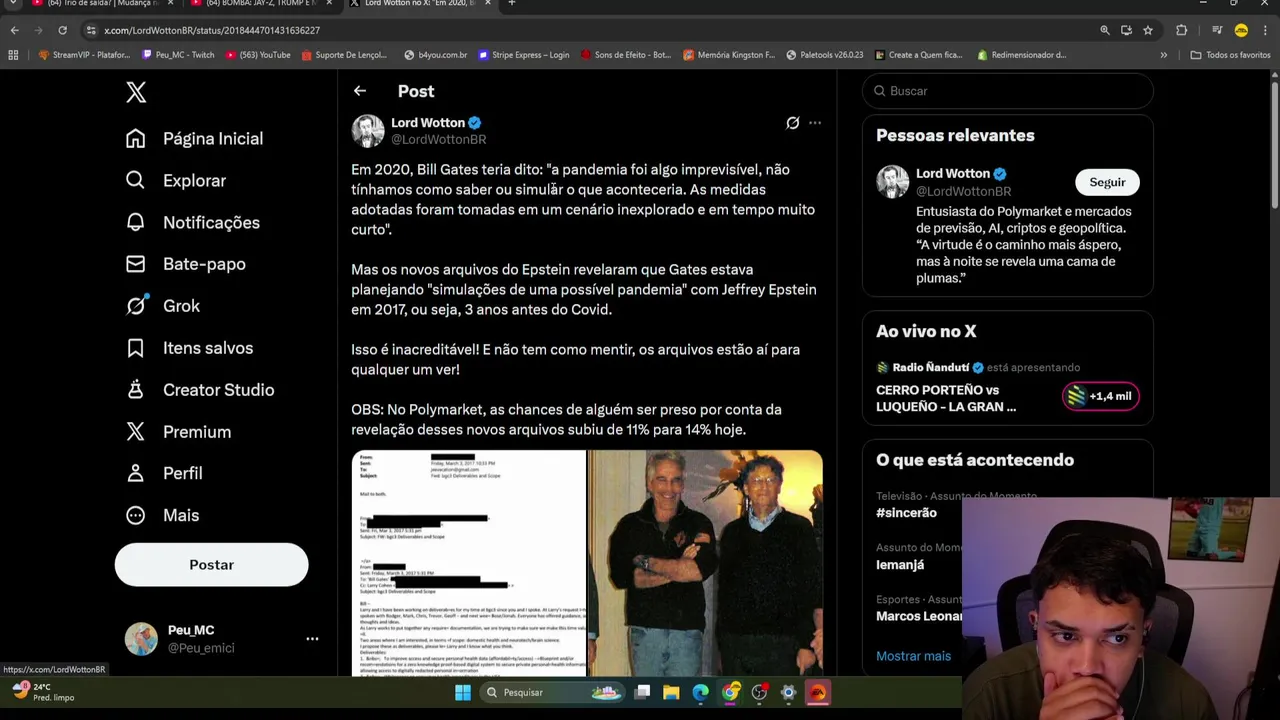Open the Paletools v26.0.23 bookmark
Screen dimensions: 1280x720
click(824, 55)
